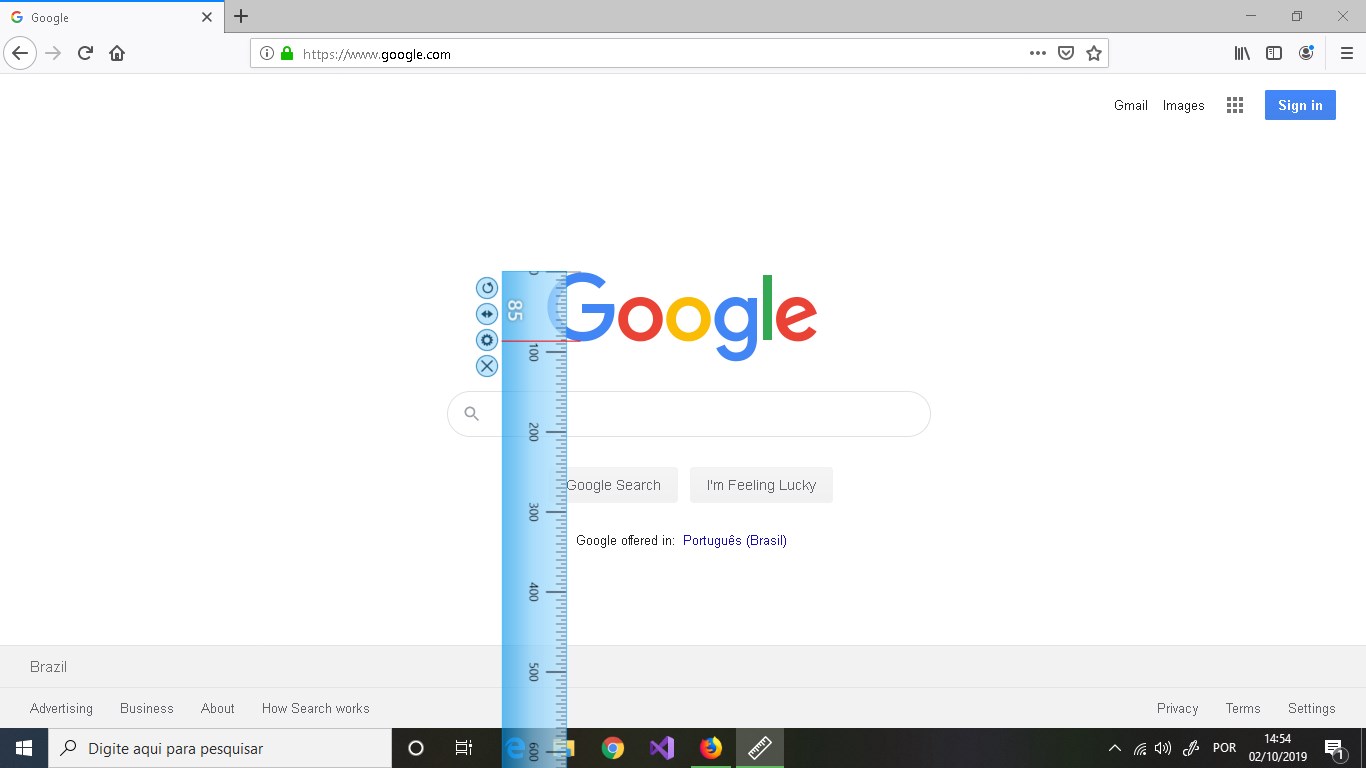Show site information icon in address bar
Image resolution: width=1366 pixels, height=768 pixels.
[x=267, y=54]
